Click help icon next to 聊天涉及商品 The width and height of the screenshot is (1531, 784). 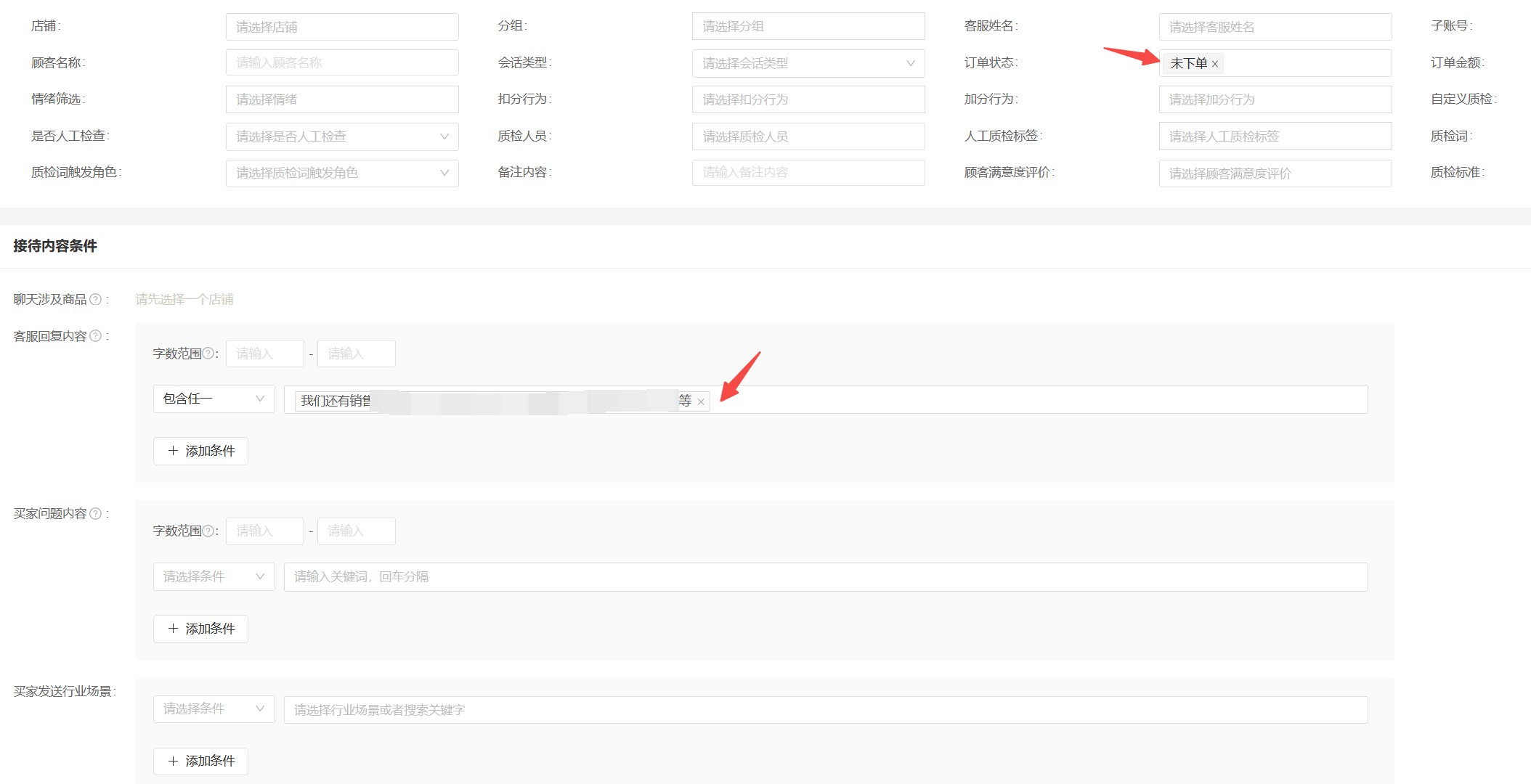(95, 299)
